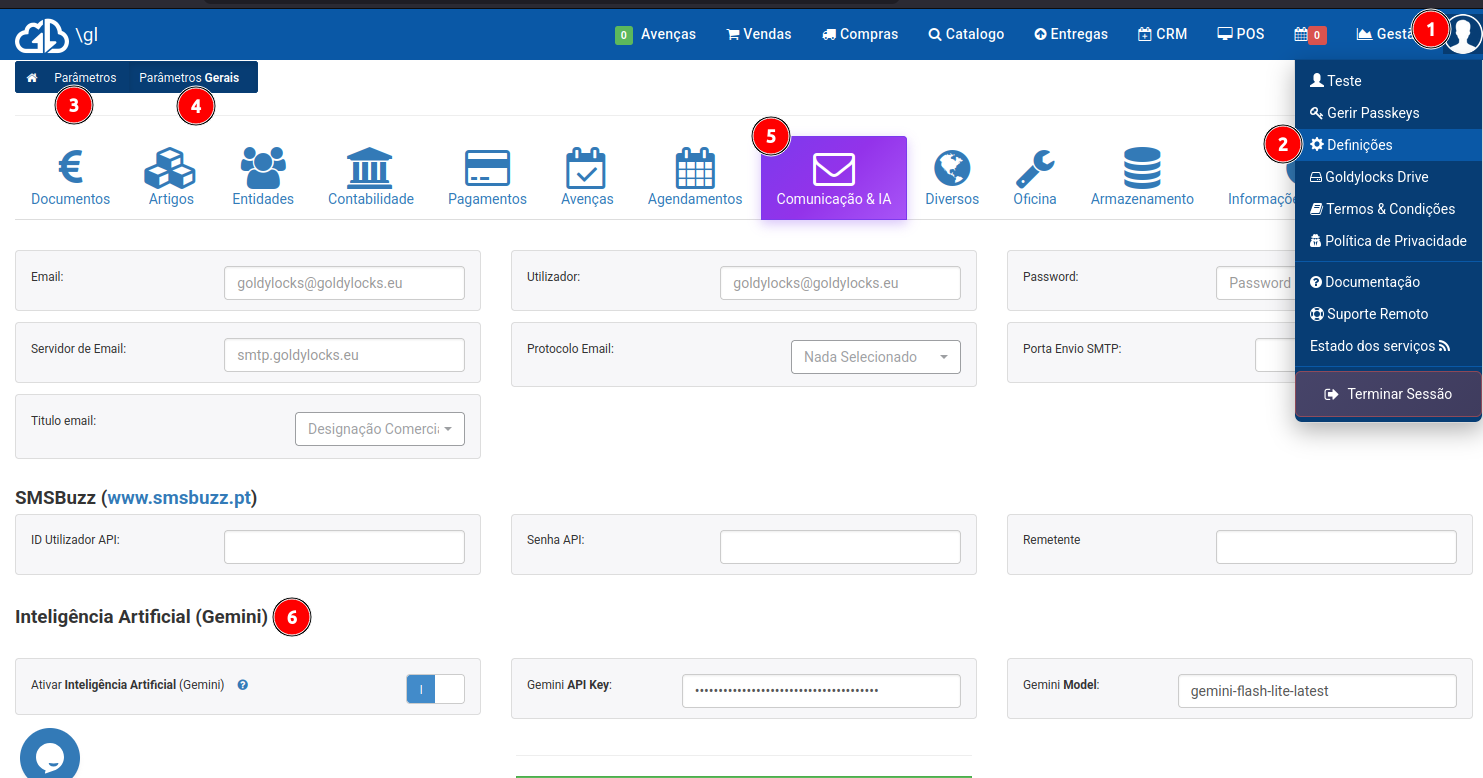Open Estado dos serviços feed entry
Screen dimensions: 1483x778
click(x=1388, y=346)
